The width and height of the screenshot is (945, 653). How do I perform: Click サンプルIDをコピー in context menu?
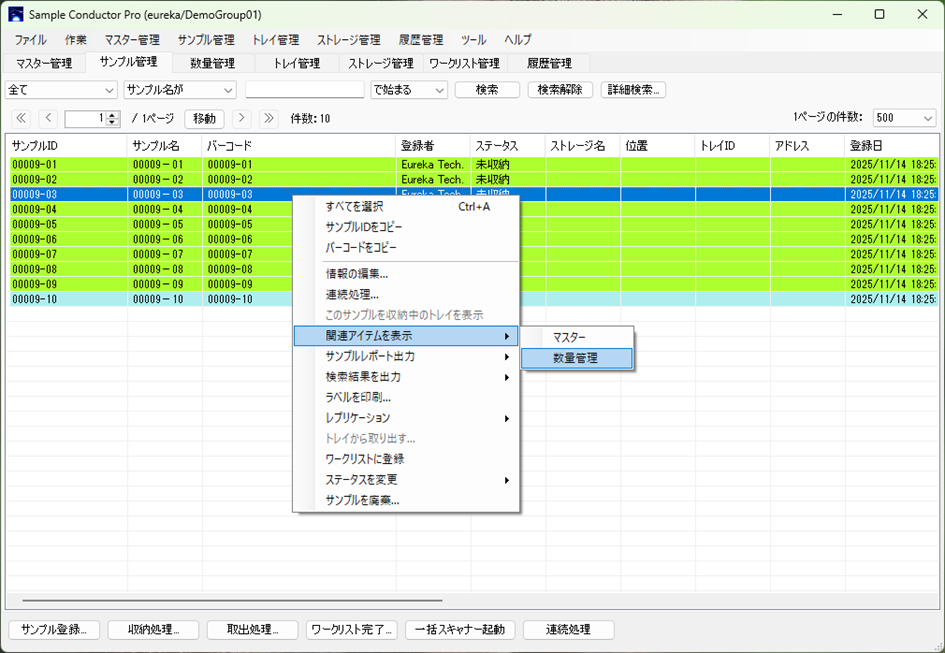[364, 227]
